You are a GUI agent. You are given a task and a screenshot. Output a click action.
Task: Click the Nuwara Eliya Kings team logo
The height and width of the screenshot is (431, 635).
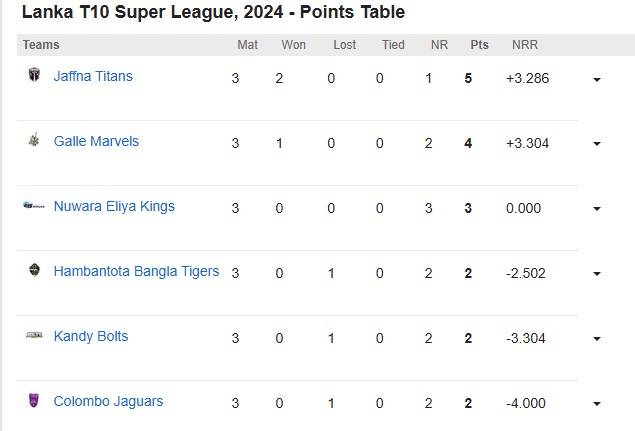[x=34, y=205]
